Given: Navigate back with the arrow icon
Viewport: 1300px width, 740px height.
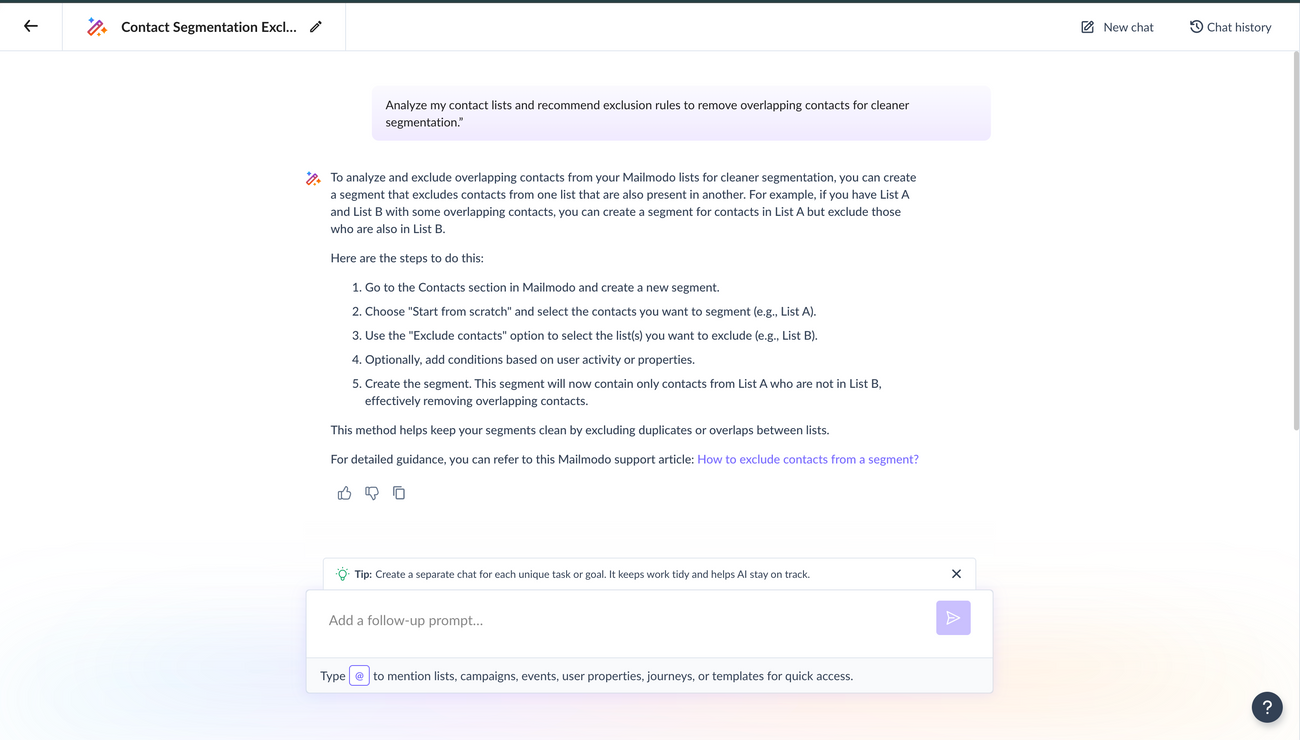Looking at the screenshot, I should tap(28, 26).
